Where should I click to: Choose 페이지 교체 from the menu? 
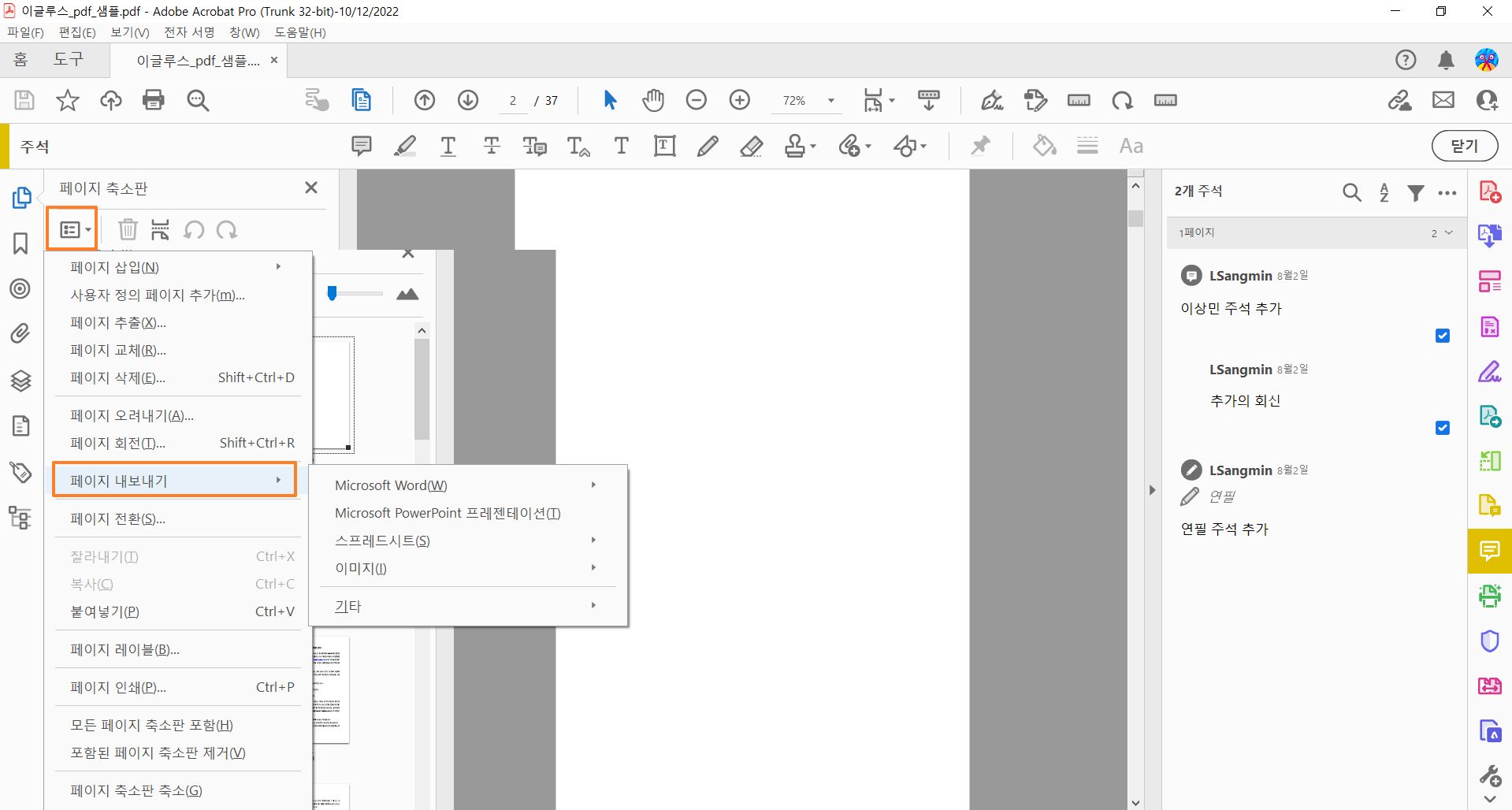(x=117, y=350)
